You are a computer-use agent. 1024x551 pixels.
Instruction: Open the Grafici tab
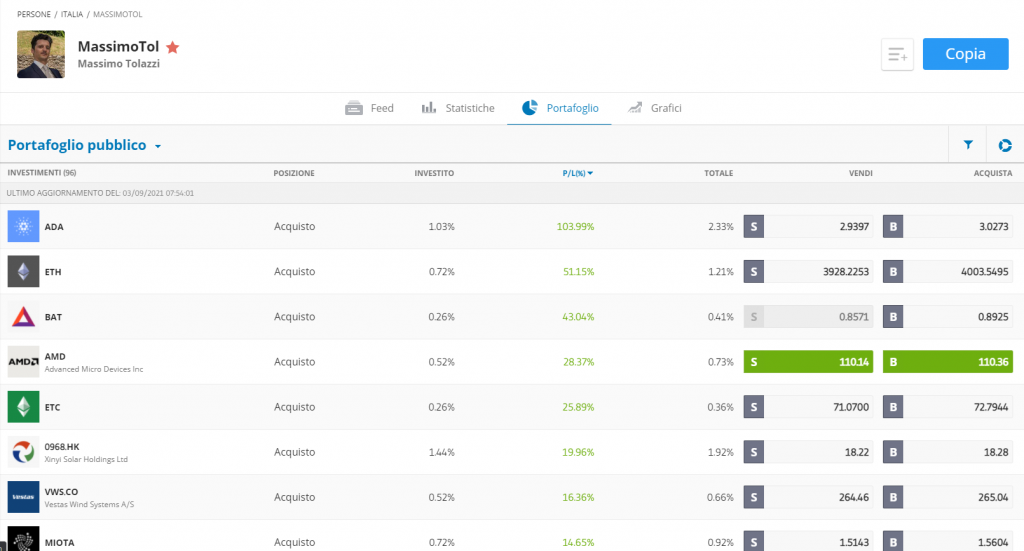pyautogui.click(x=654, y=108)
